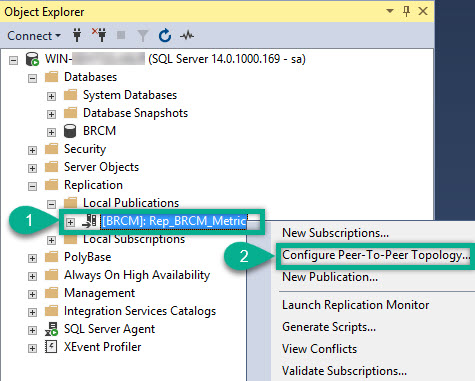Click the SQL Server Agent icon
The image size is (475, 381).
(x=51, y=329)
